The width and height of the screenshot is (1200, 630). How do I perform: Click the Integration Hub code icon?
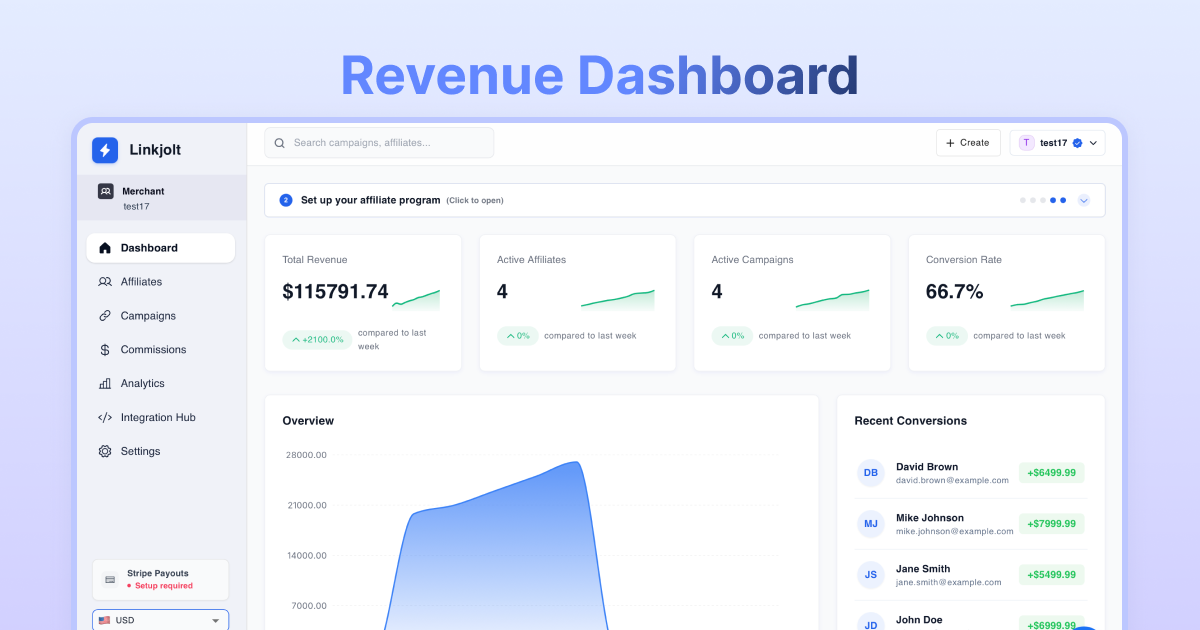click(x=105, y=418)
